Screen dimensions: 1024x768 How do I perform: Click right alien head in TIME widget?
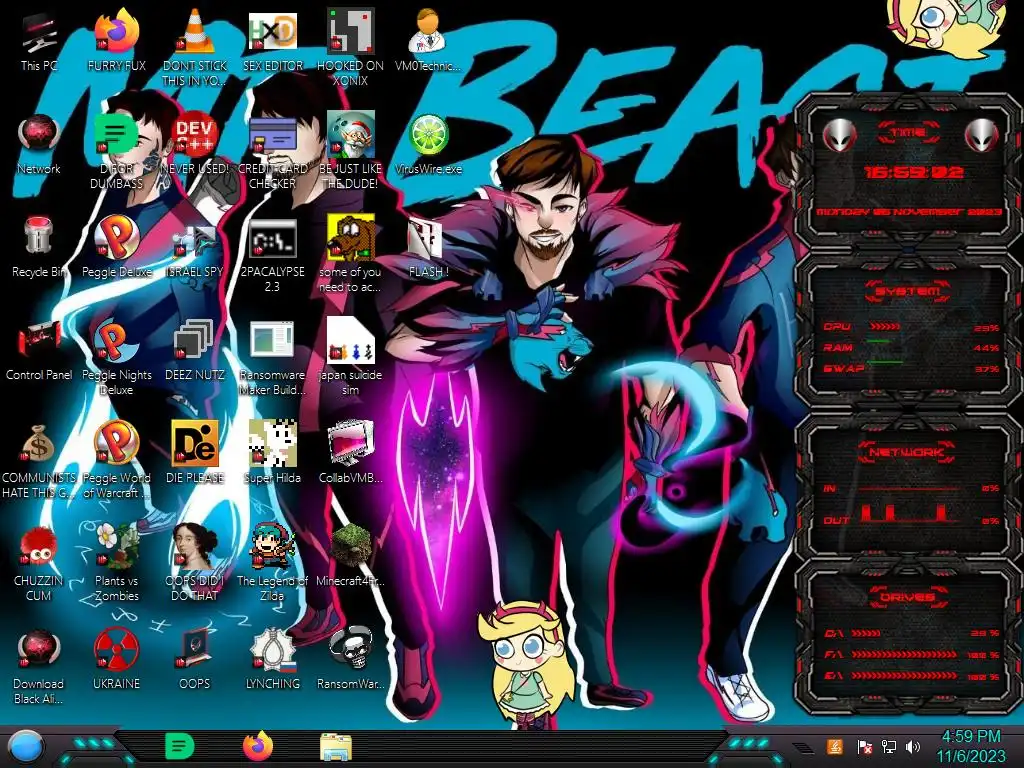(x=981, y=136)
